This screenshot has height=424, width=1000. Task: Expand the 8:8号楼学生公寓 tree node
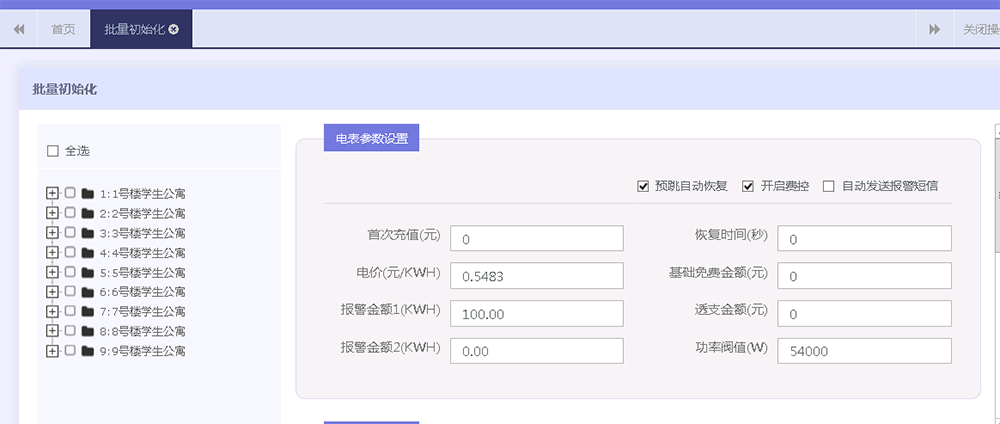pyautogui.click(x=53, y=331)
